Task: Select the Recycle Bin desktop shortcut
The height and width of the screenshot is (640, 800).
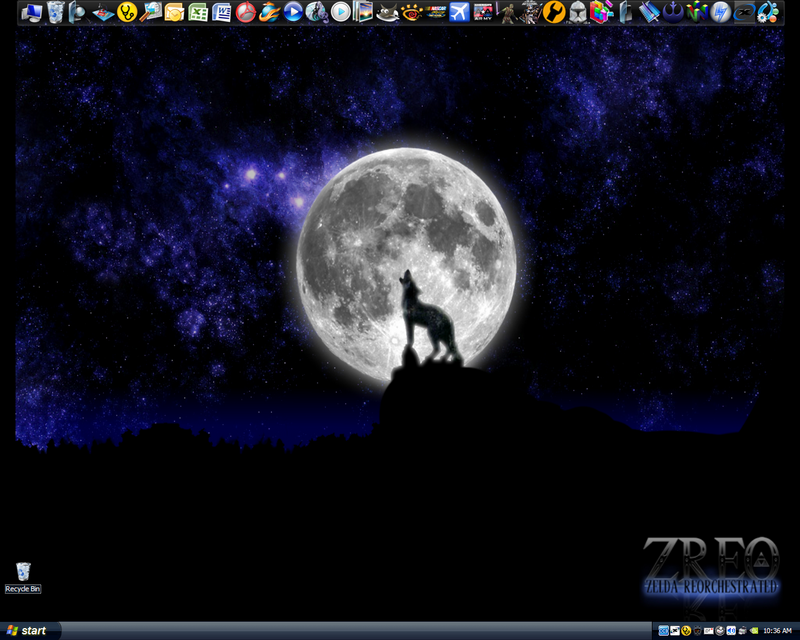Action: pyautogui.click(x=23, y=577)
